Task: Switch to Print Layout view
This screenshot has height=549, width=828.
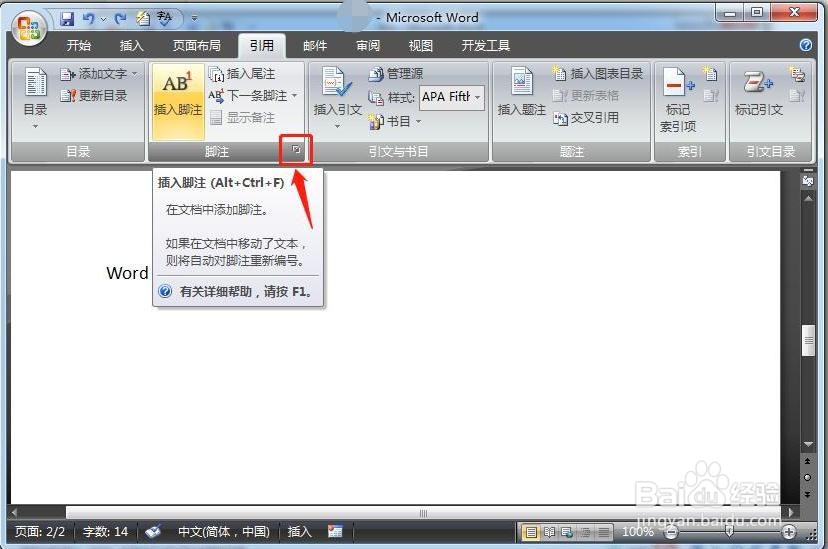Action: point(530,532)
